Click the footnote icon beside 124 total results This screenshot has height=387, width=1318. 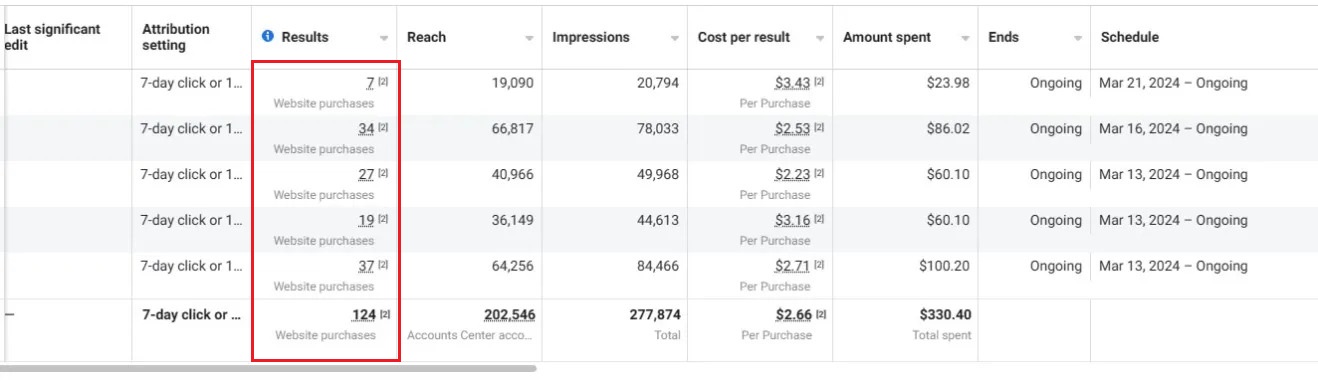(x=385, y=315)
